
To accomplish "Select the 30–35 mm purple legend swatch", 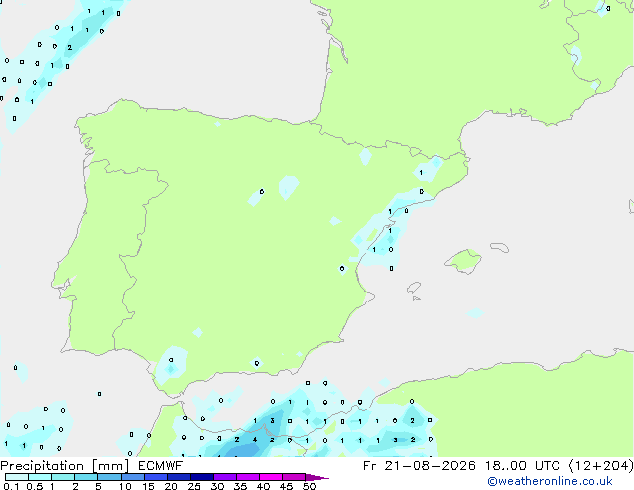I will pos(225,477).
